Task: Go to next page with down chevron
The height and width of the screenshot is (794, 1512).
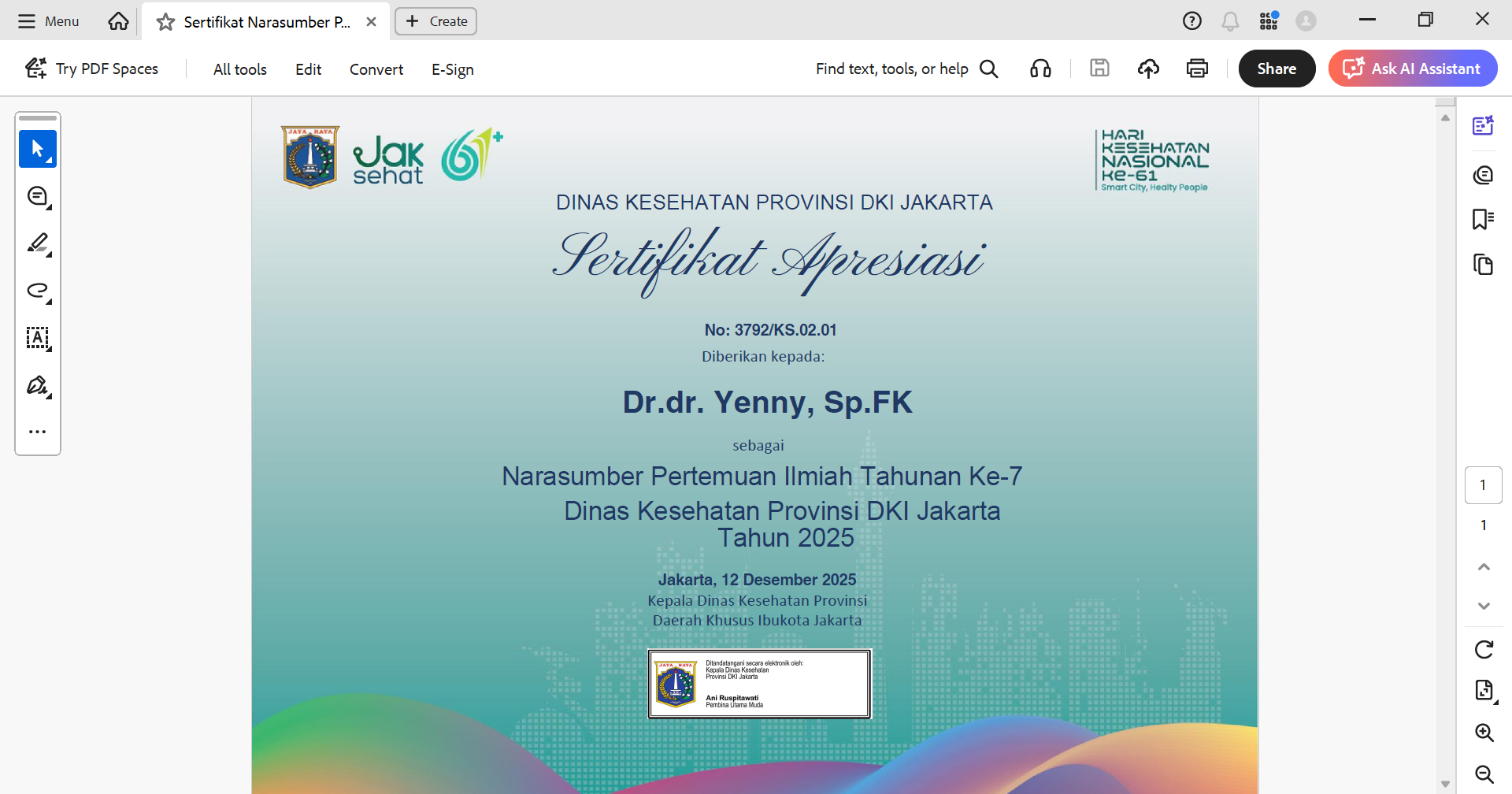Action: 1484,606
